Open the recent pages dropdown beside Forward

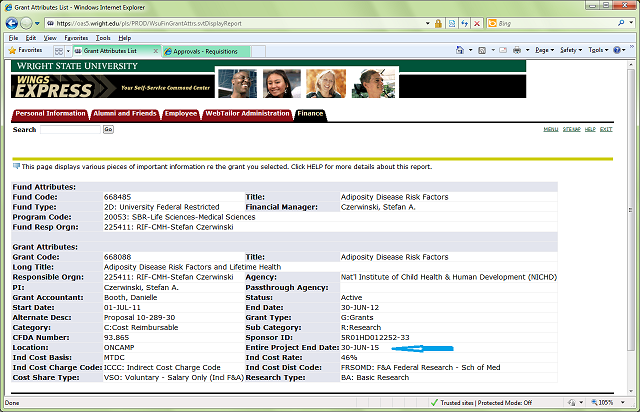pos(37,23)
